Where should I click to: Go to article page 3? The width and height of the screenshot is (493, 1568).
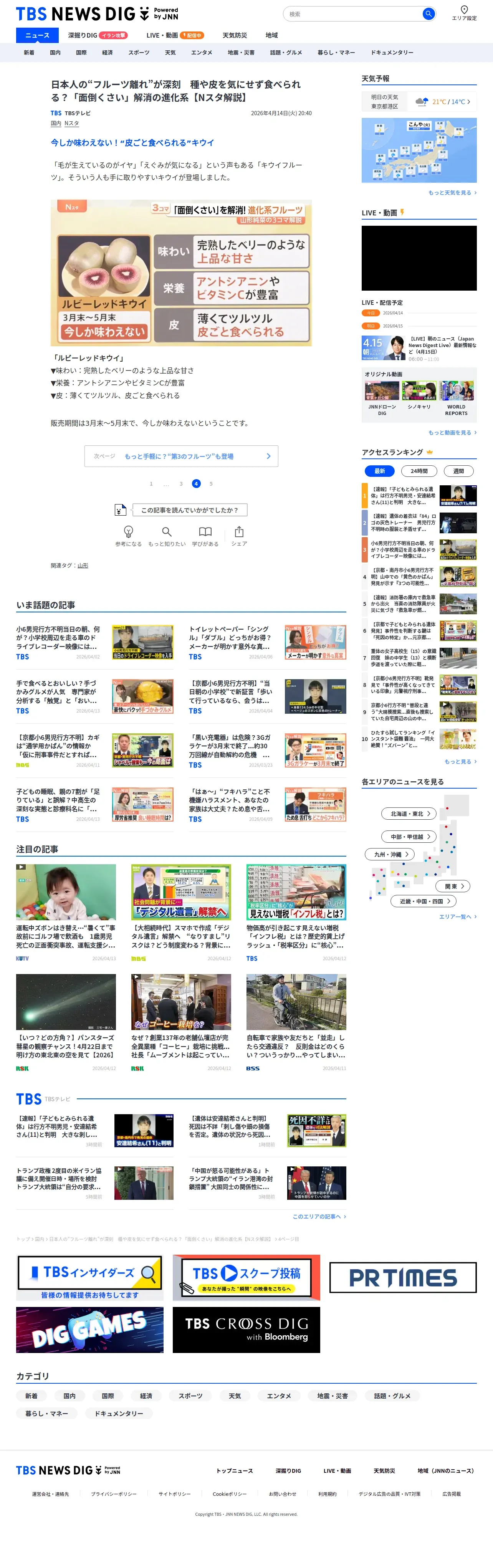coord(181,483)
